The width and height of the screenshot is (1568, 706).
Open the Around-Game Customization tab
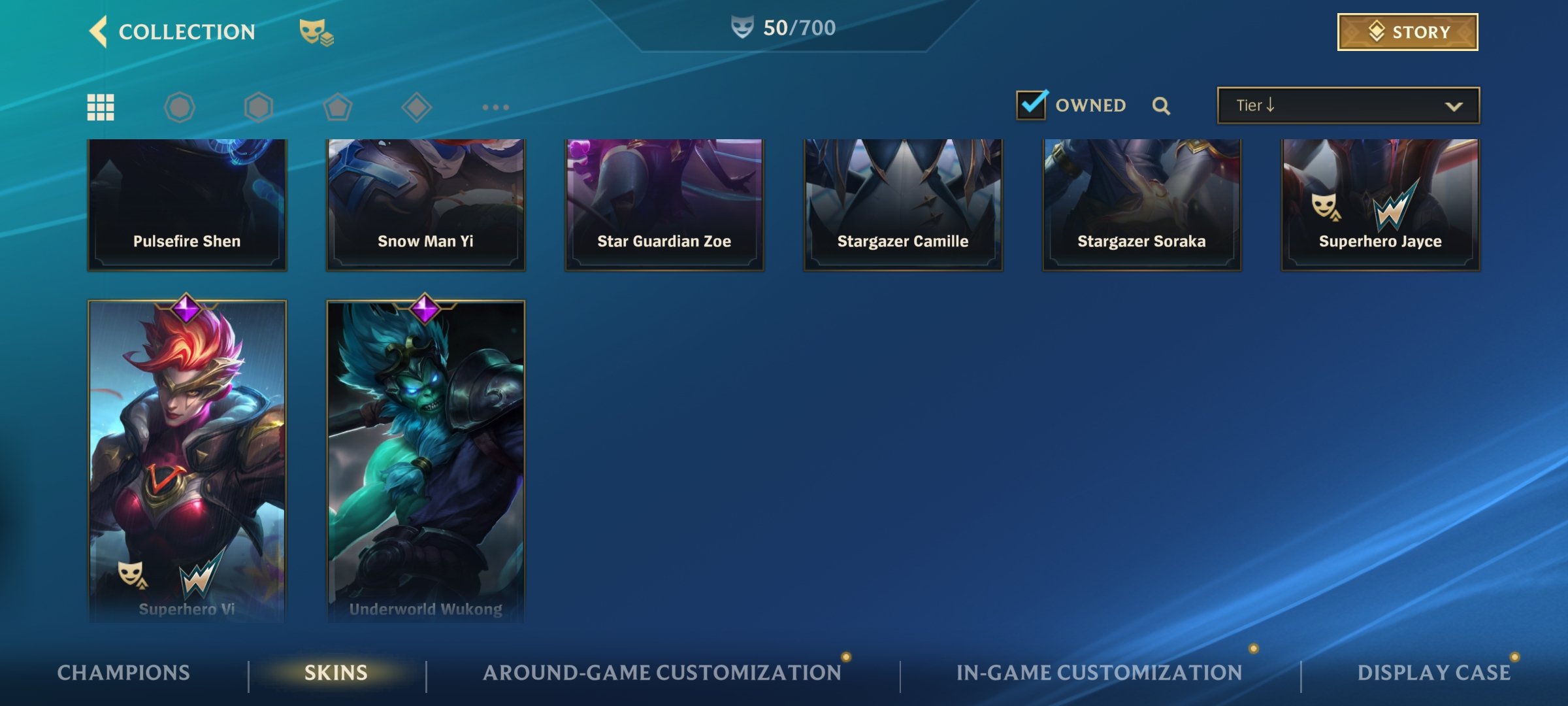point(662,673)
